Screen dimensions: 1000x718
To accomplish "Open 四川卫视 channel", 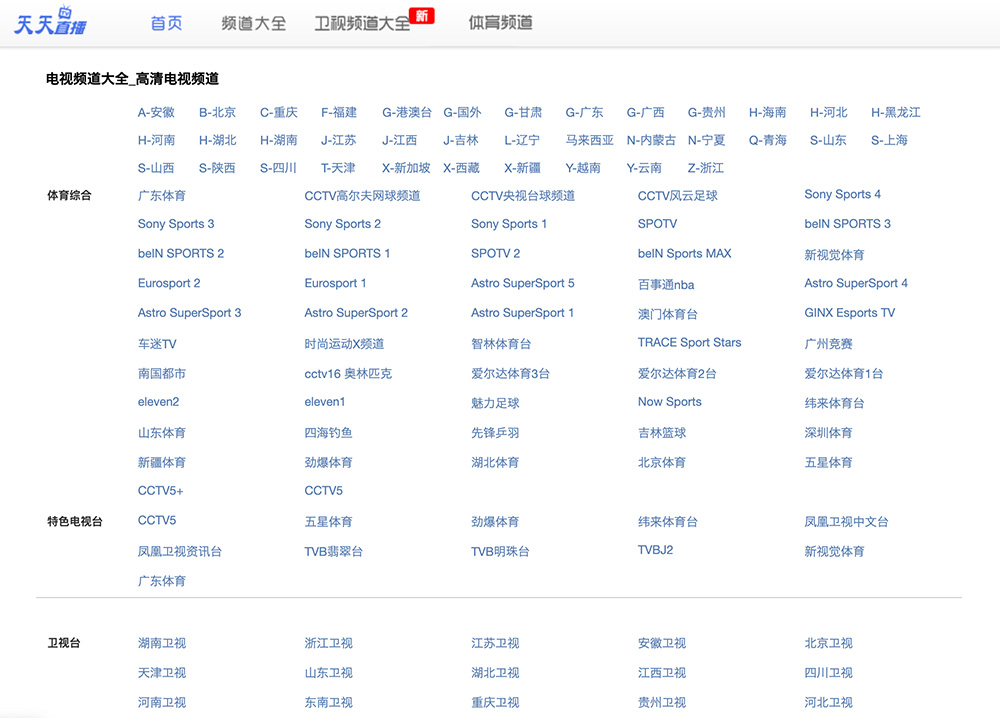I will tap(828, 673).
